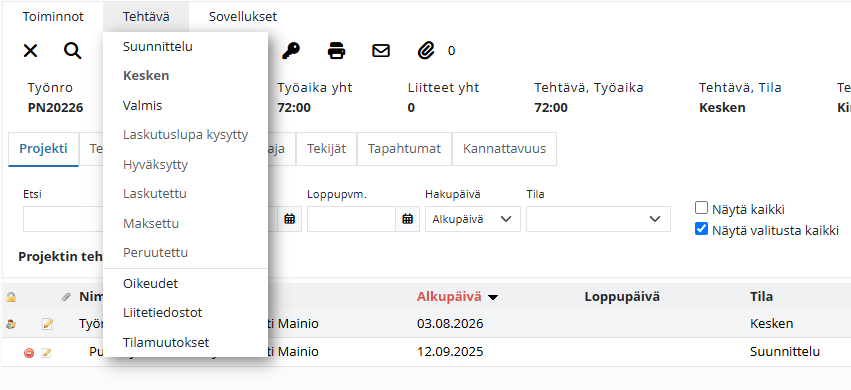The width and height of the screenshot is (851, 390).
Task: Sort by Alkupäivä column header
Action: tap(449, 297)
